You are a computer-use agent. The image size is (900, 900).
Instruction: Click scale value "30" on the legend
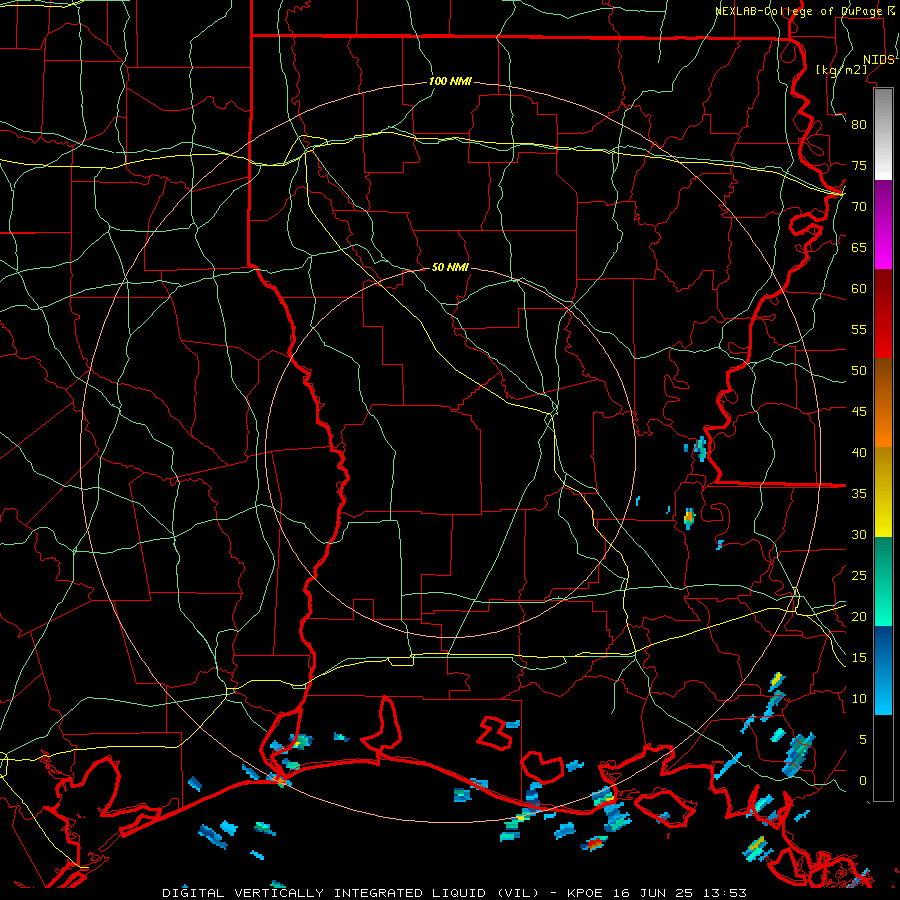[859, 535]
